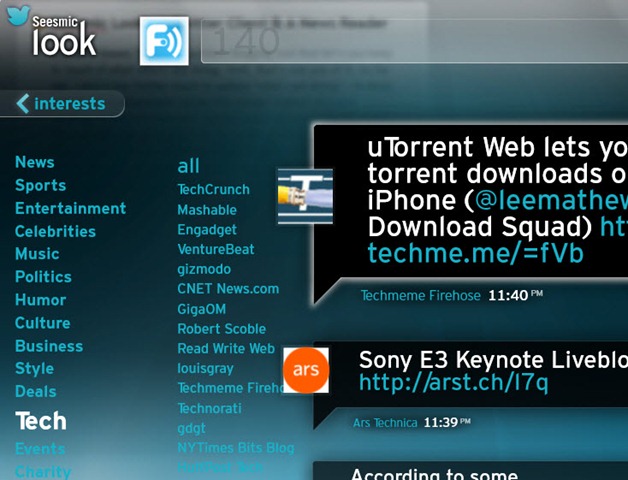
Task: Choose the Humor category
Action: click(x=40, y=300)
